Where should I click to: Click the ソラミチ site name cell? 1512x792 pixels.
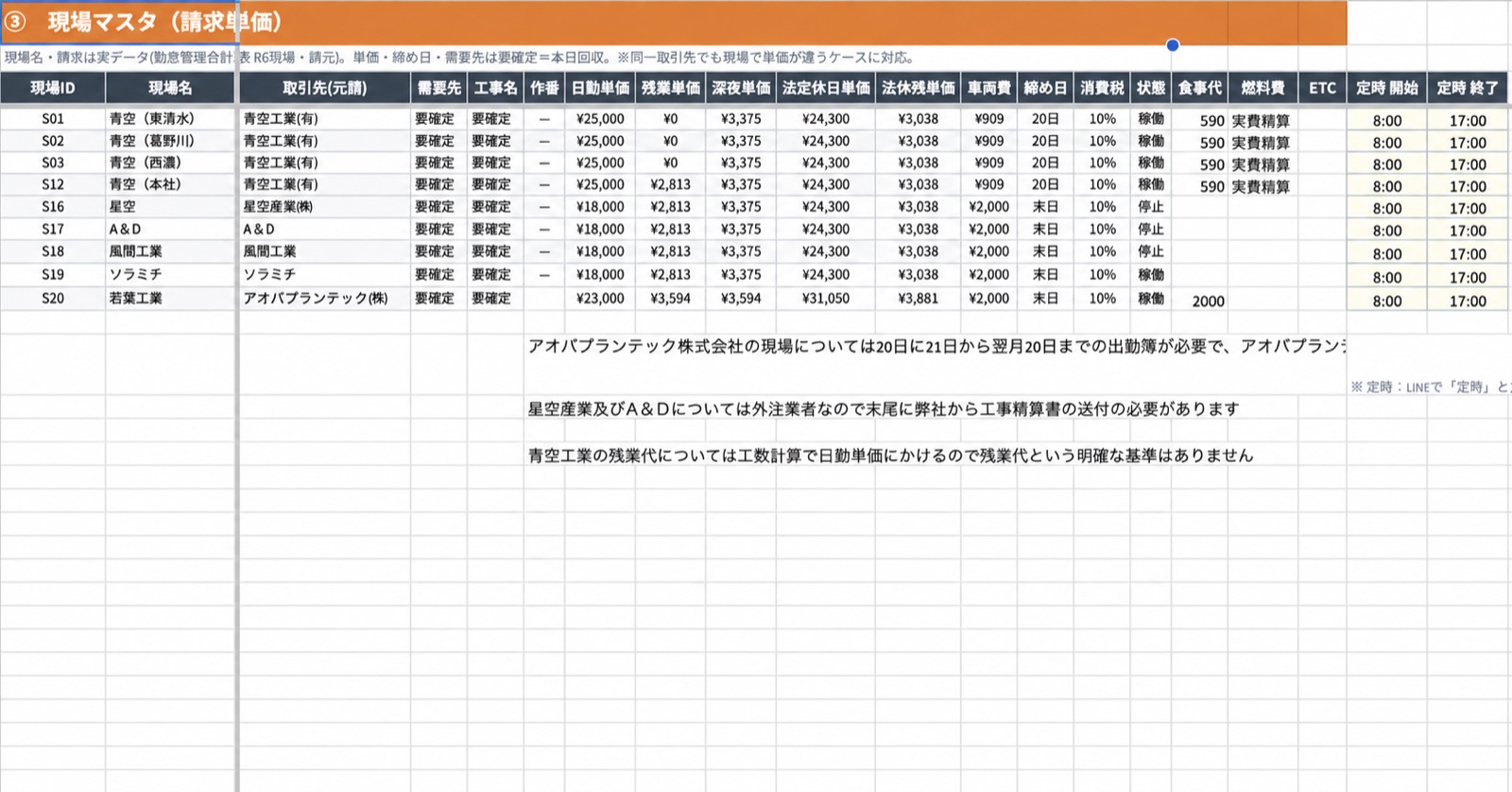170,275
